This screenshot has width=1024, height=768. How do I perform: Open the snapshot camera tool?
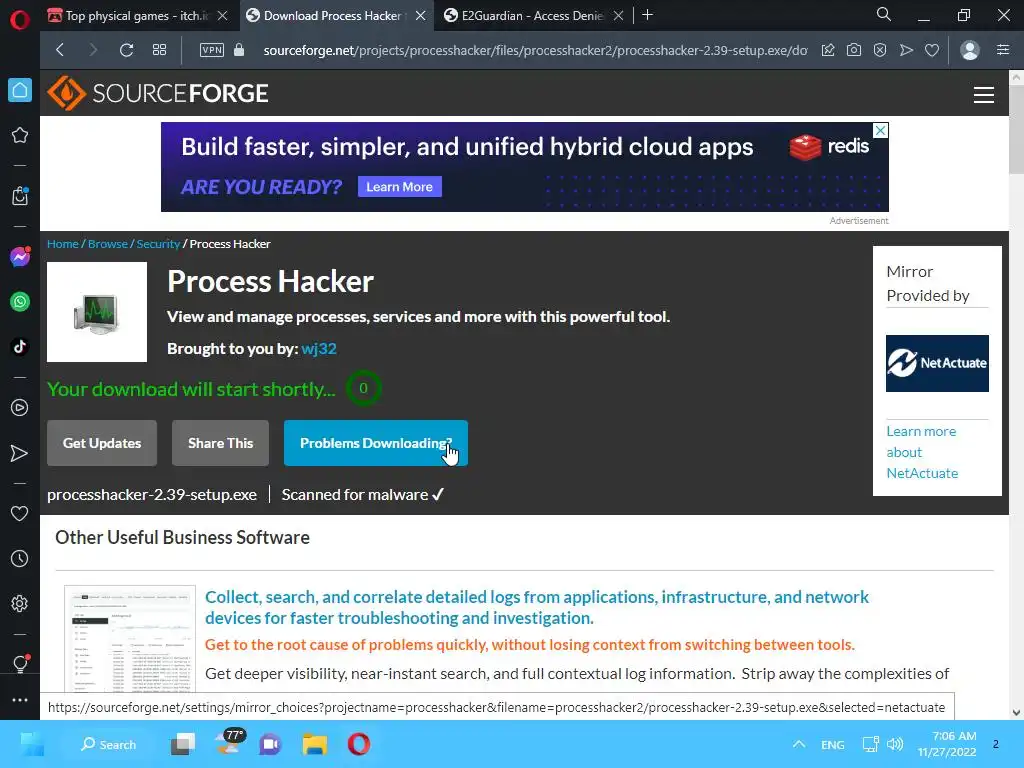(x=854, y=50)
